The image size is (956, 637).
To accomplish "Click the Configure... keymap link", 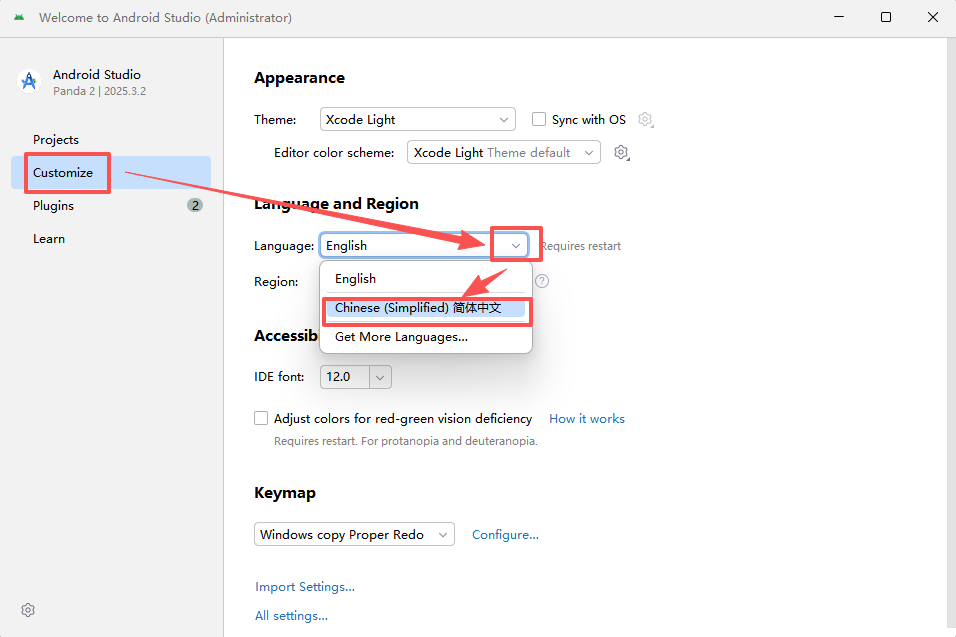I will (x=505, y=535).
